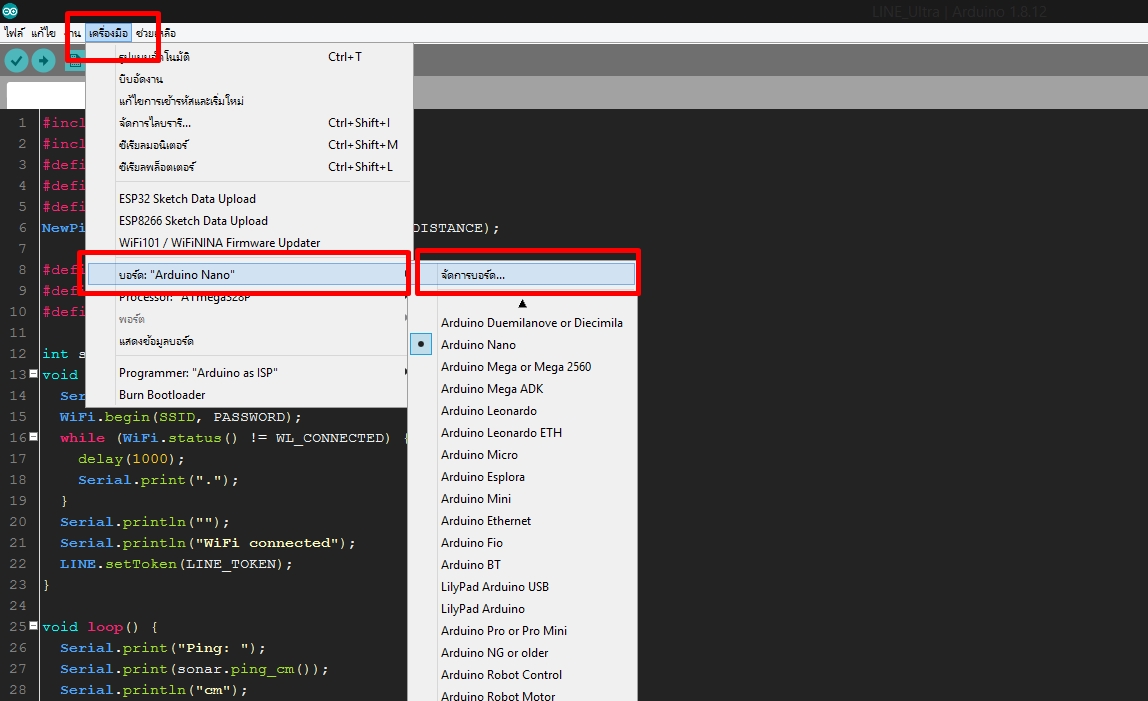This screenshot has height=701, width=1148.
Task: Collapse the code fold at line 13
Action: 33,374
